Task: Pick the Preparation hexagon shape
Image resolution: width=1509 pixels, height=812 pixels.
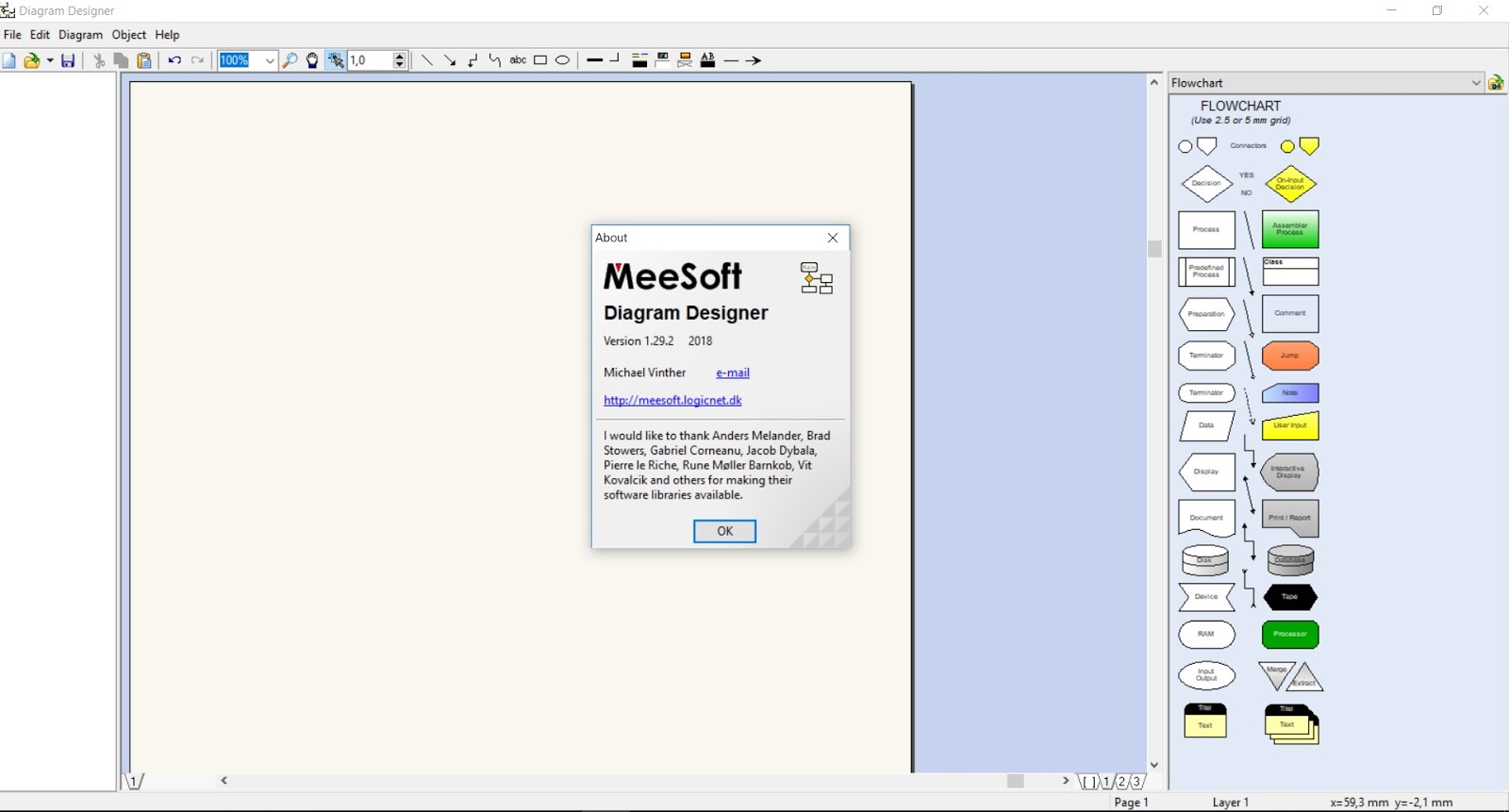Action: (x=1206, y=314)
